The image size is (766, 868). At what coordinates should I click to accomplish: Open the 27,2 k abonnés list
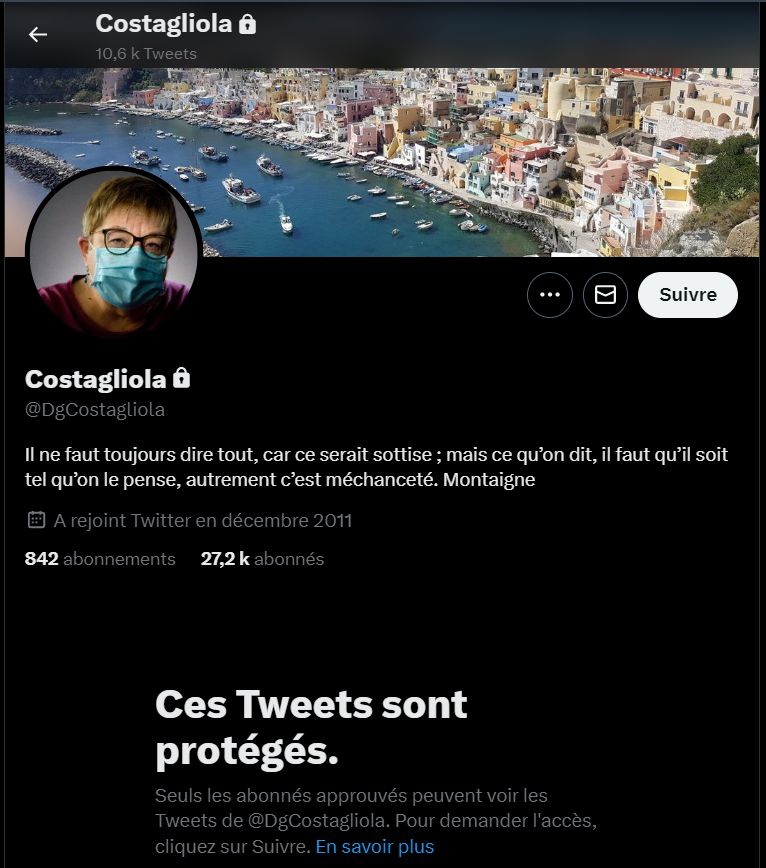point(262,559)
